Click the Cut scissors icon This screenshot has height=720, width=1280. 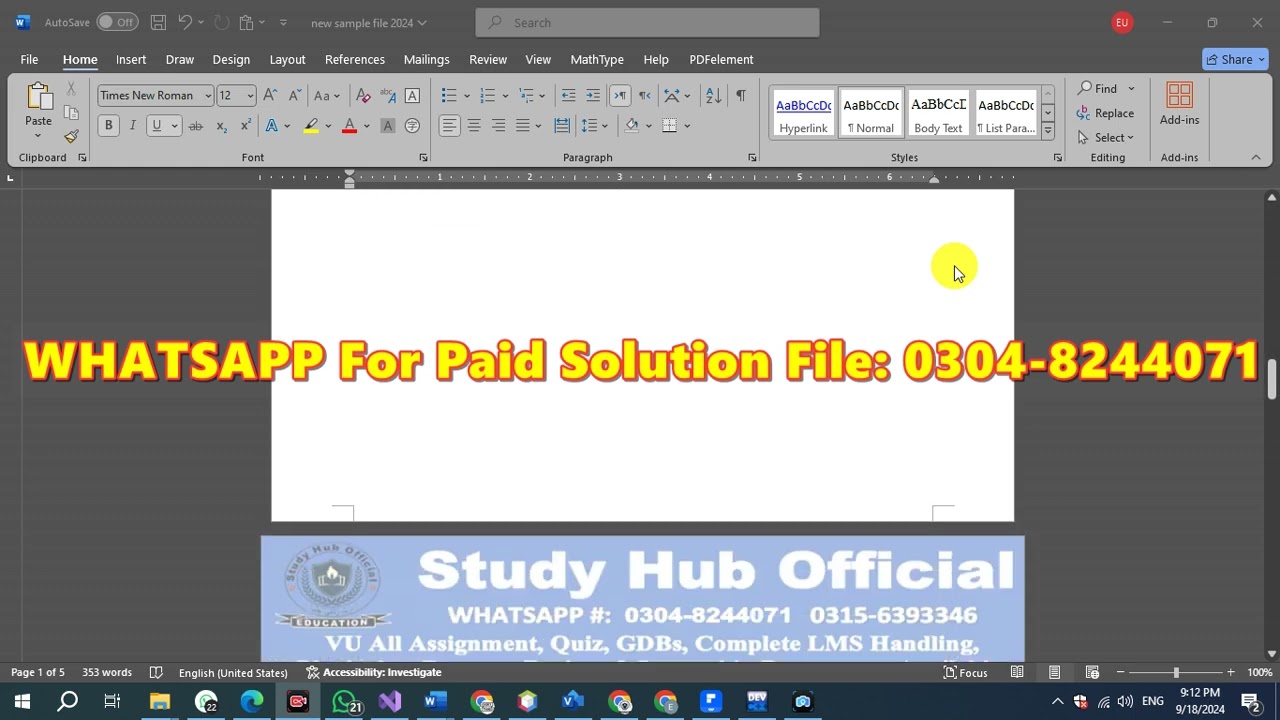point(71,89)
